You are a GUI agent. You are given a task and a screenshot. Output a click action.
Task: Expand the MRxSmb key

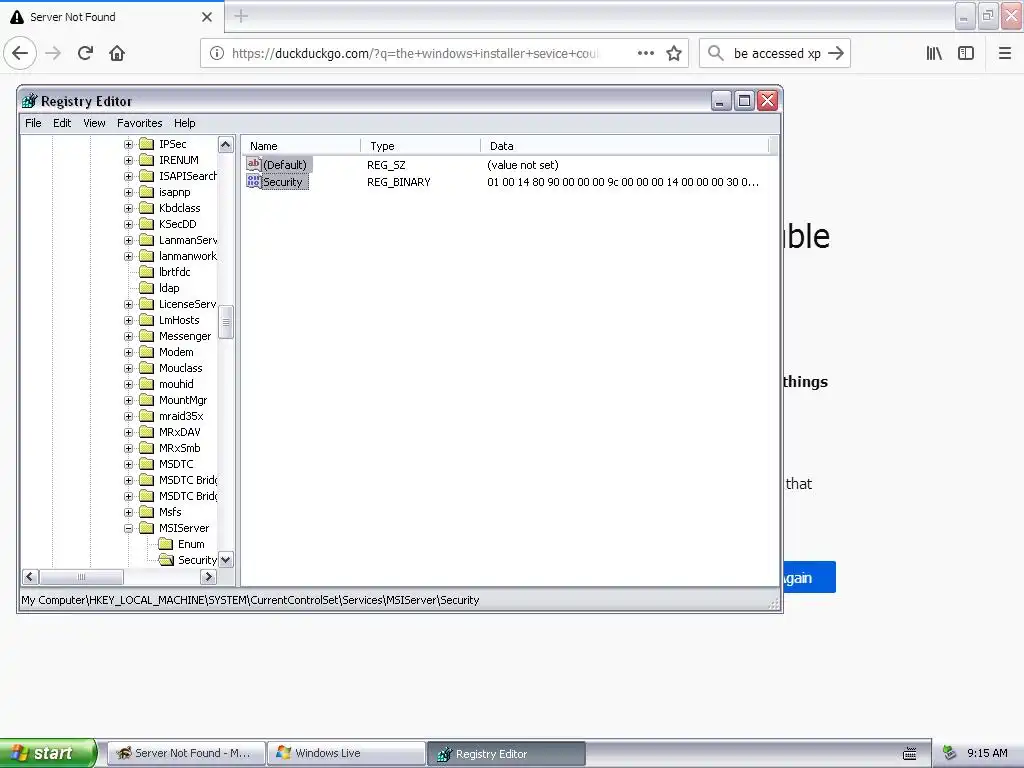(129, 448)
